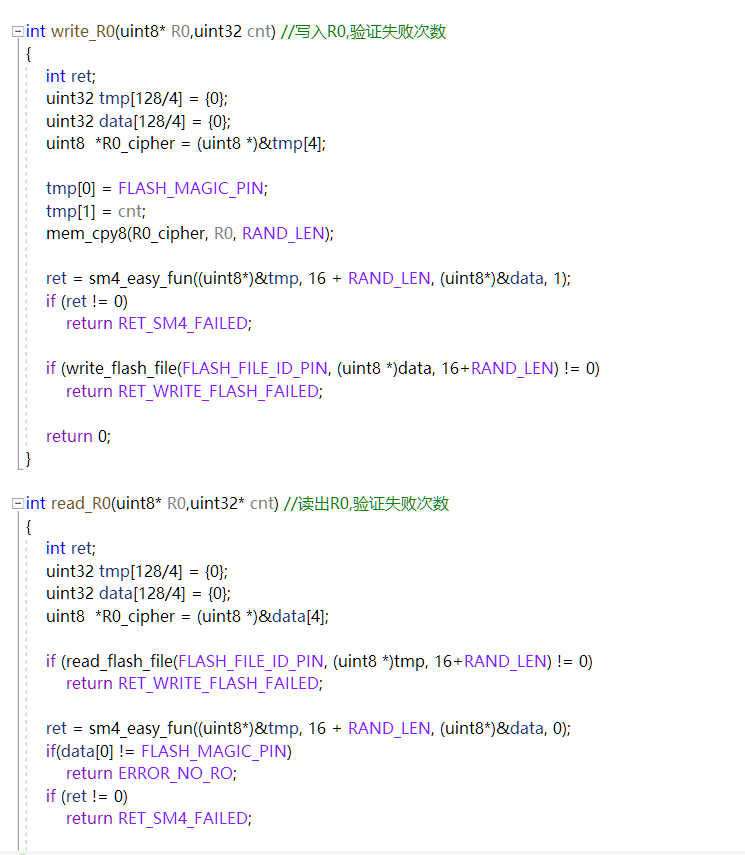Click read_flash_file function call

tap(120, 661)
